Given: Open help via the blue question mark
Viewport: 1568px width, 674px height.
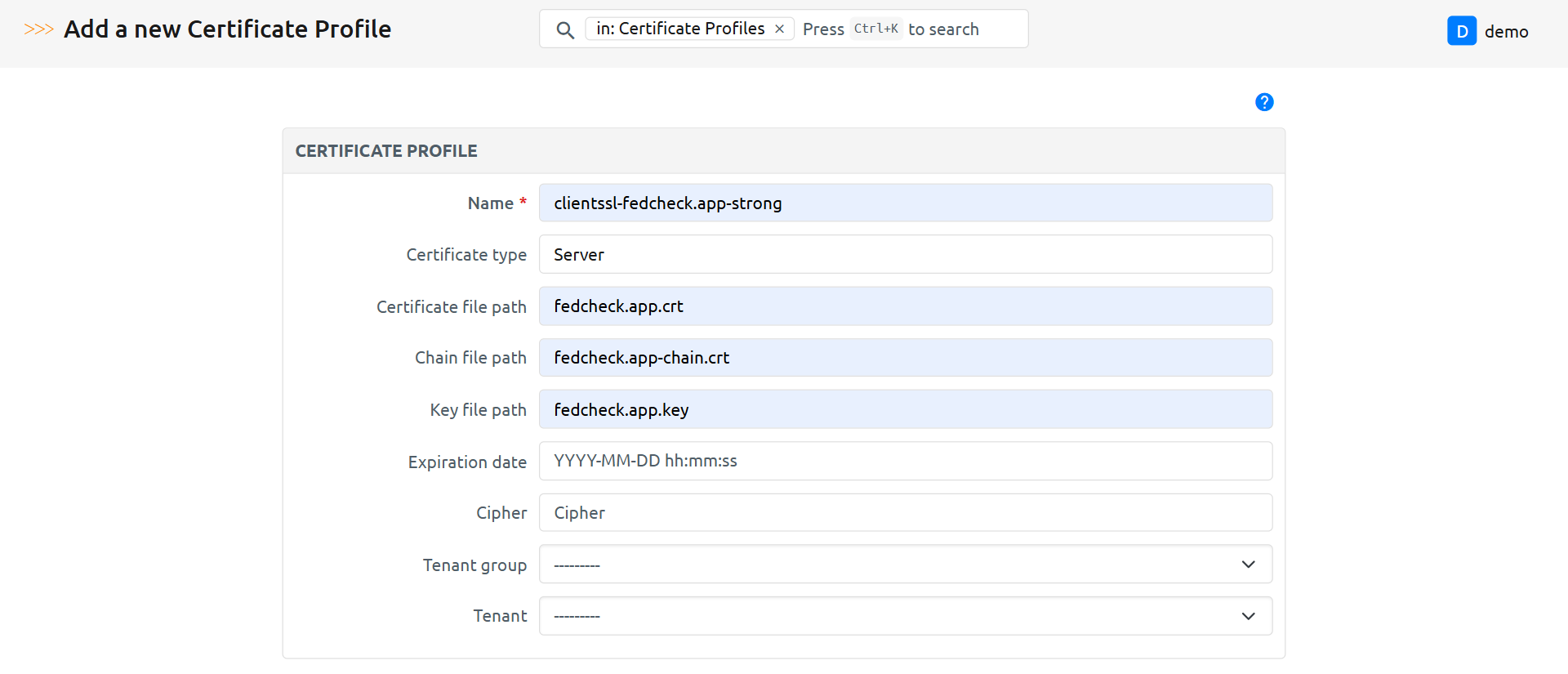Looking at the screenshot, I should pyautogui.click(x=1263, y=102).
